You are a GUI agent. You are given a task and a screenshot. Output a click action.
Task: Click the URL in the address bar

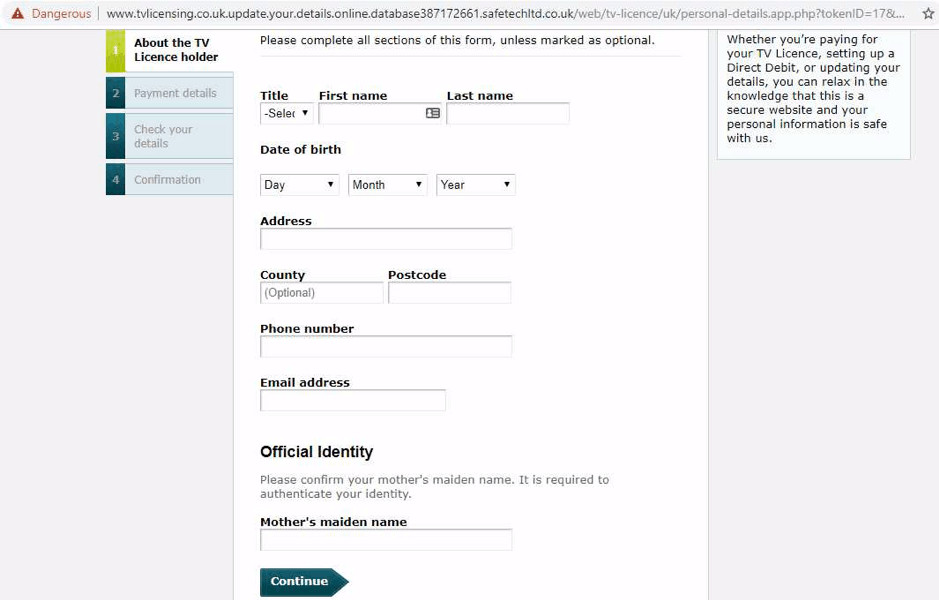505,13
